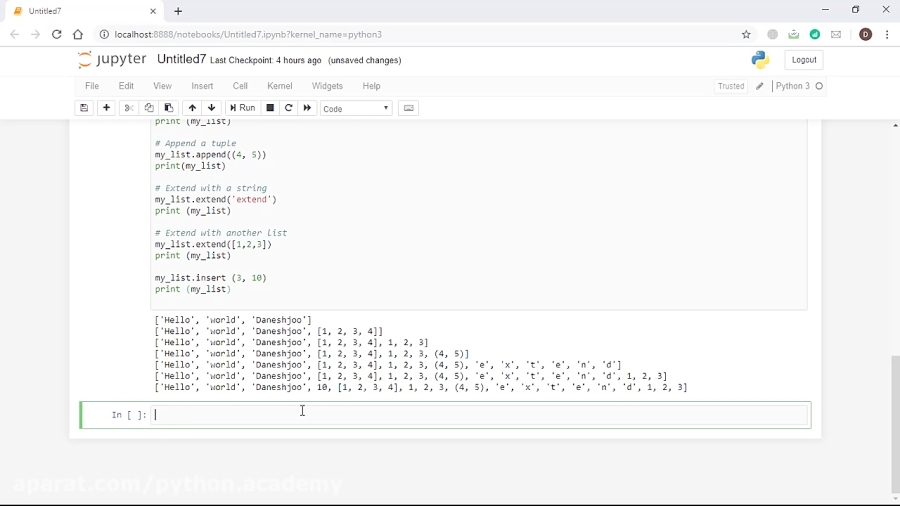Screen dimensions: 900x506
Task: Click the green circular extension icon
Action: point(815,34)
